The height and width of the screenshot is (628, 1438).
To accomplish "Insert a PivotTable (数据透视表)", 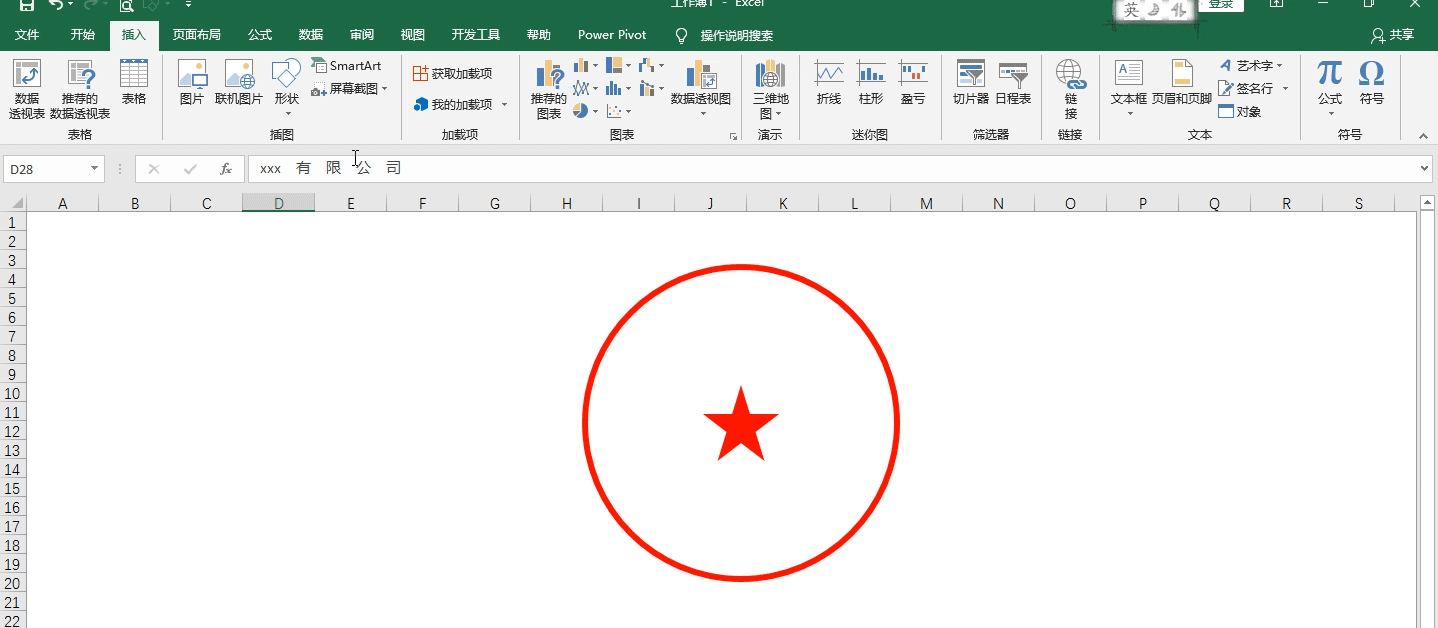I will (27, 89).
